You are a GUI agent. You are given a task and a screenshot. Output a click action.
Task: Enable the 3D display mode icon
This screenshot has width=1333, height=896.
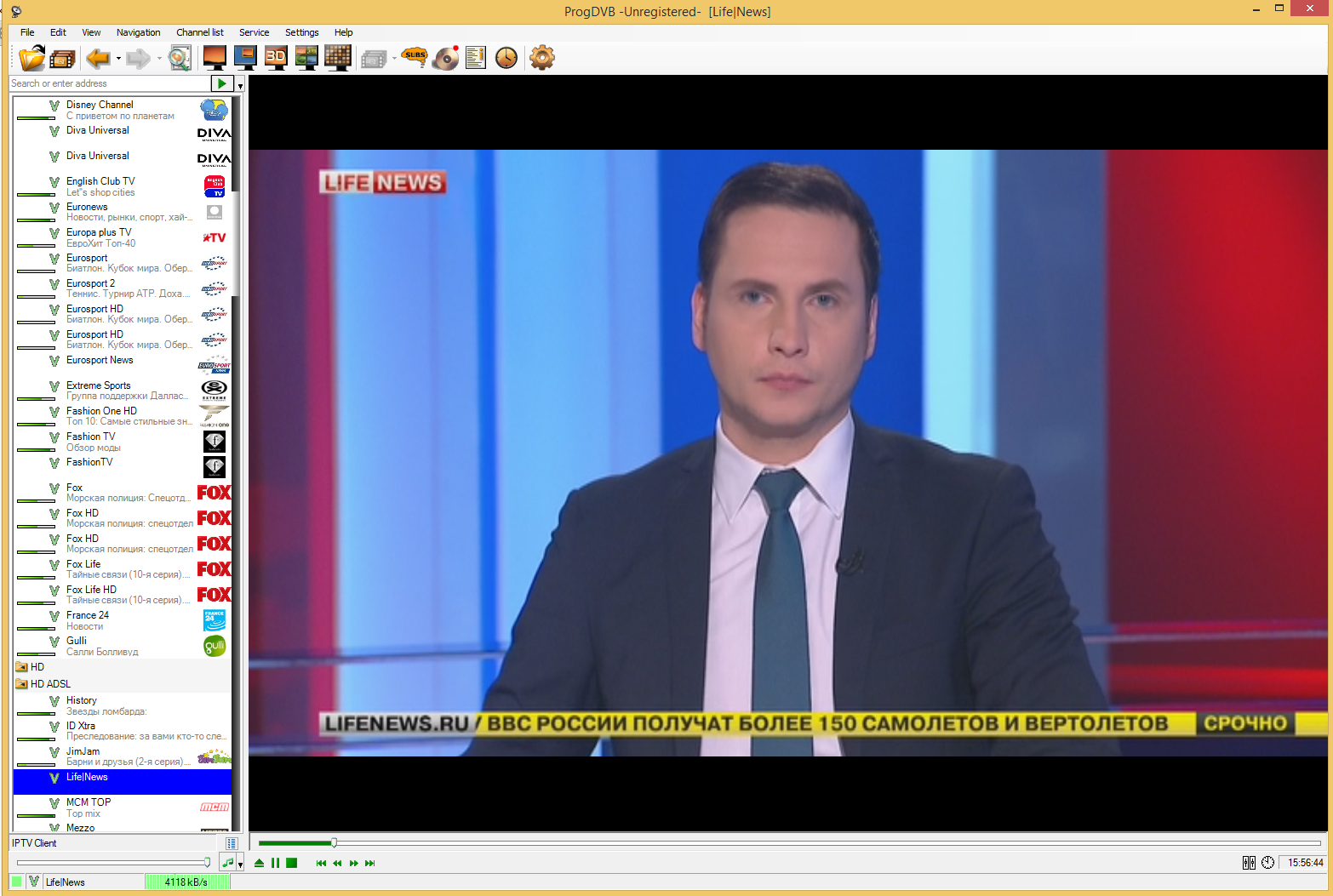coord(276,58)
